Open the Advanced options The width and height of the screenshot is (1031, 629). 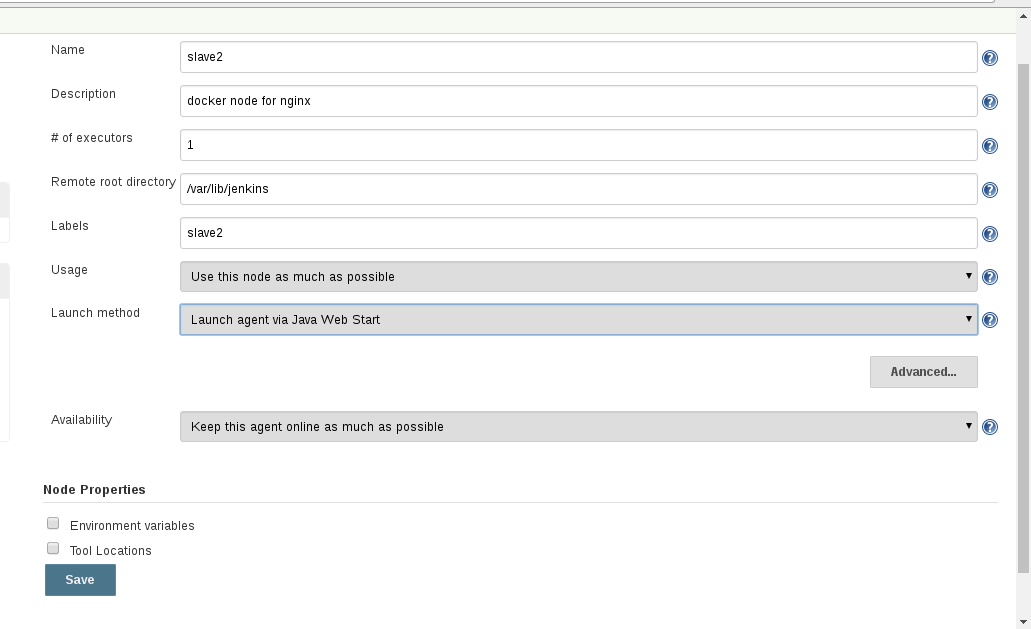(922, 371)
